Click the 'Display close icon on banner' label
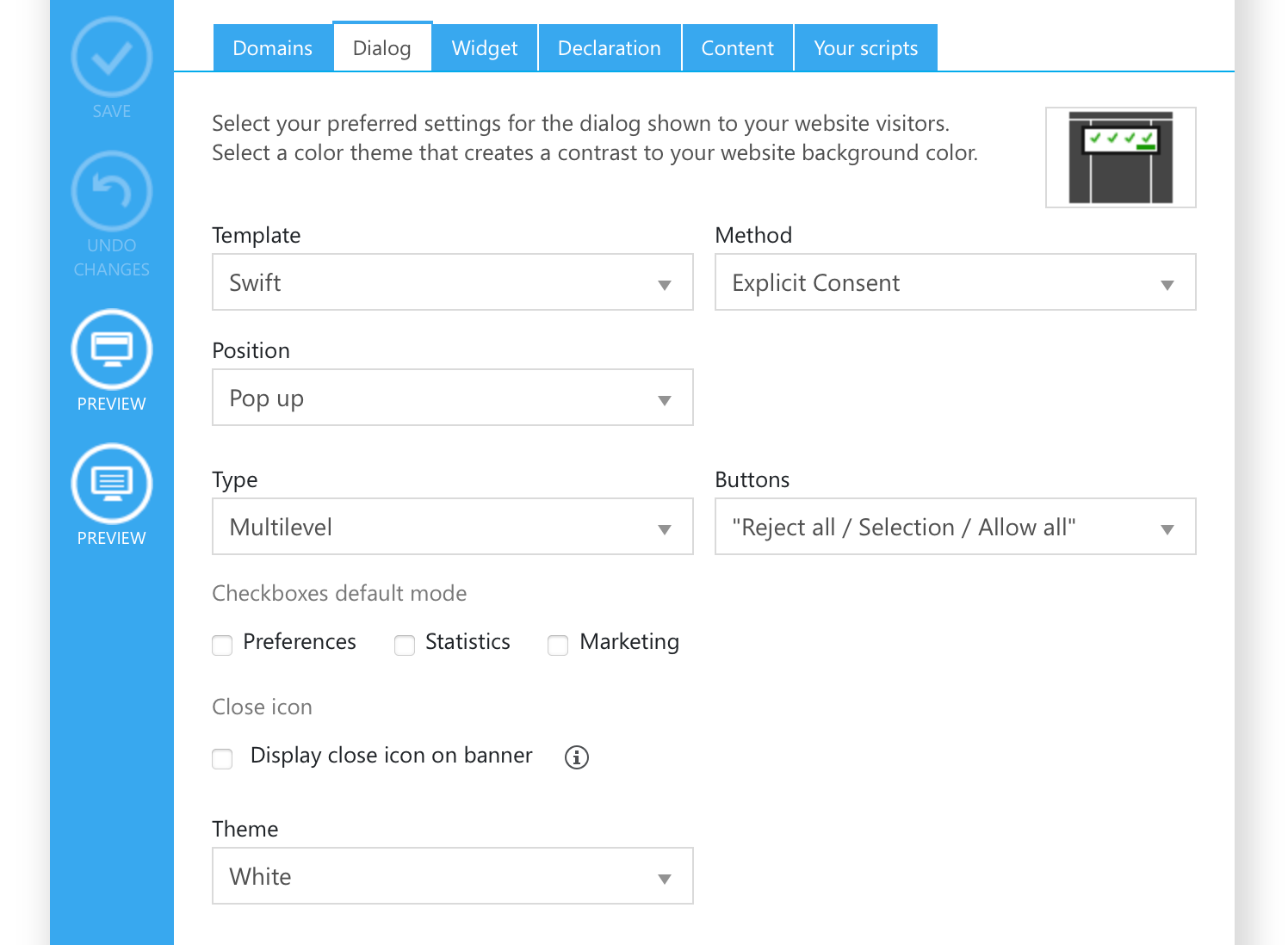This screenshot has height=945, width=1288. 392,756
